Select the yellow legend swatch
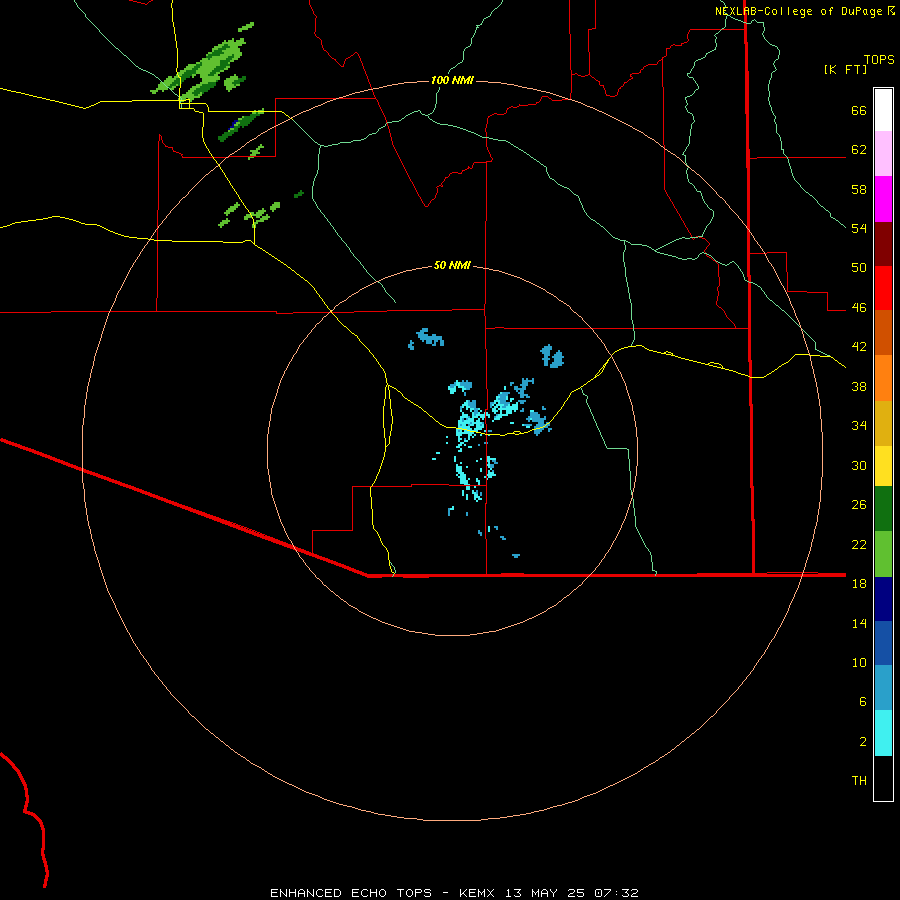The width and height of the screenshot is (900, 900). click(883, 466)
